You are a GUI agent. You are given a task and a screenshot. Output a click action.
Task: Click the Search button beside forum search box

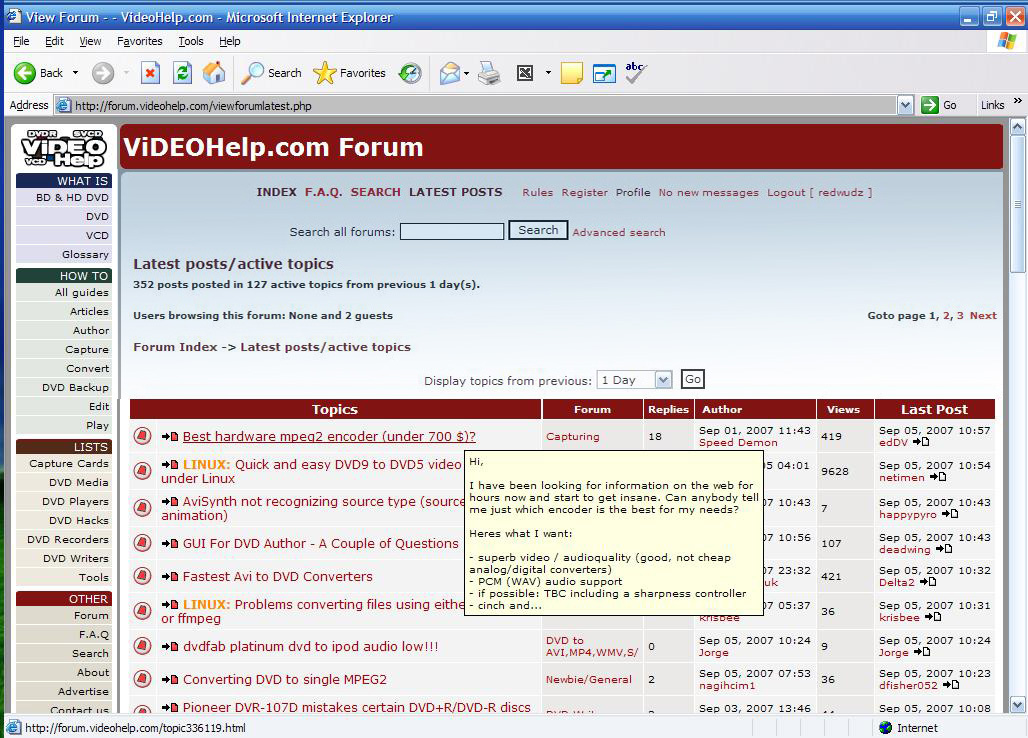point(538,230)
